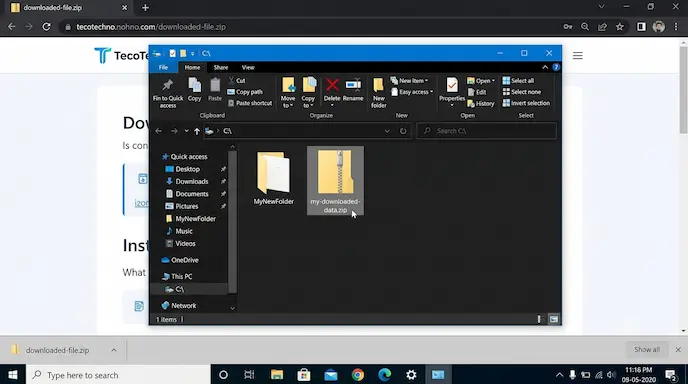Image resolution: width=688 pixels, height=384 pixels.
Task: Reload the Chrome page
Action: point(46,27)
